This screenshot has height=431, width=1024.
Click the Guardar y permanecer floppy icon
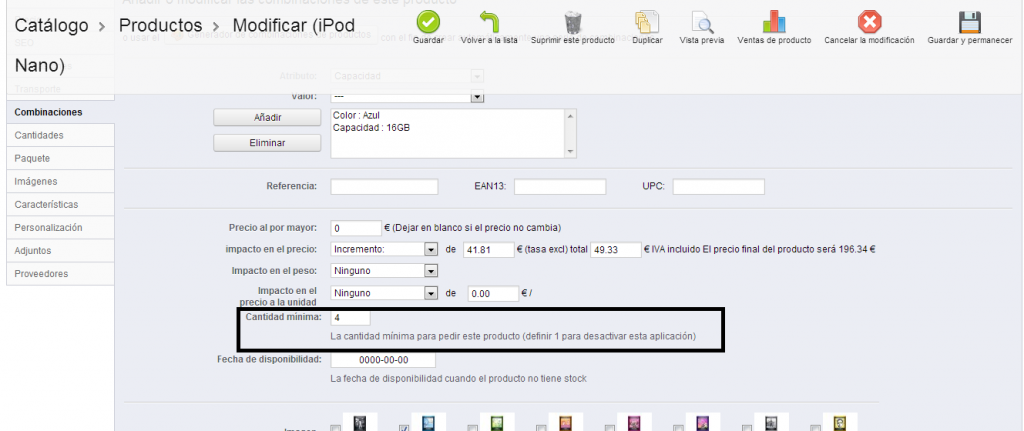click(969, 22)
